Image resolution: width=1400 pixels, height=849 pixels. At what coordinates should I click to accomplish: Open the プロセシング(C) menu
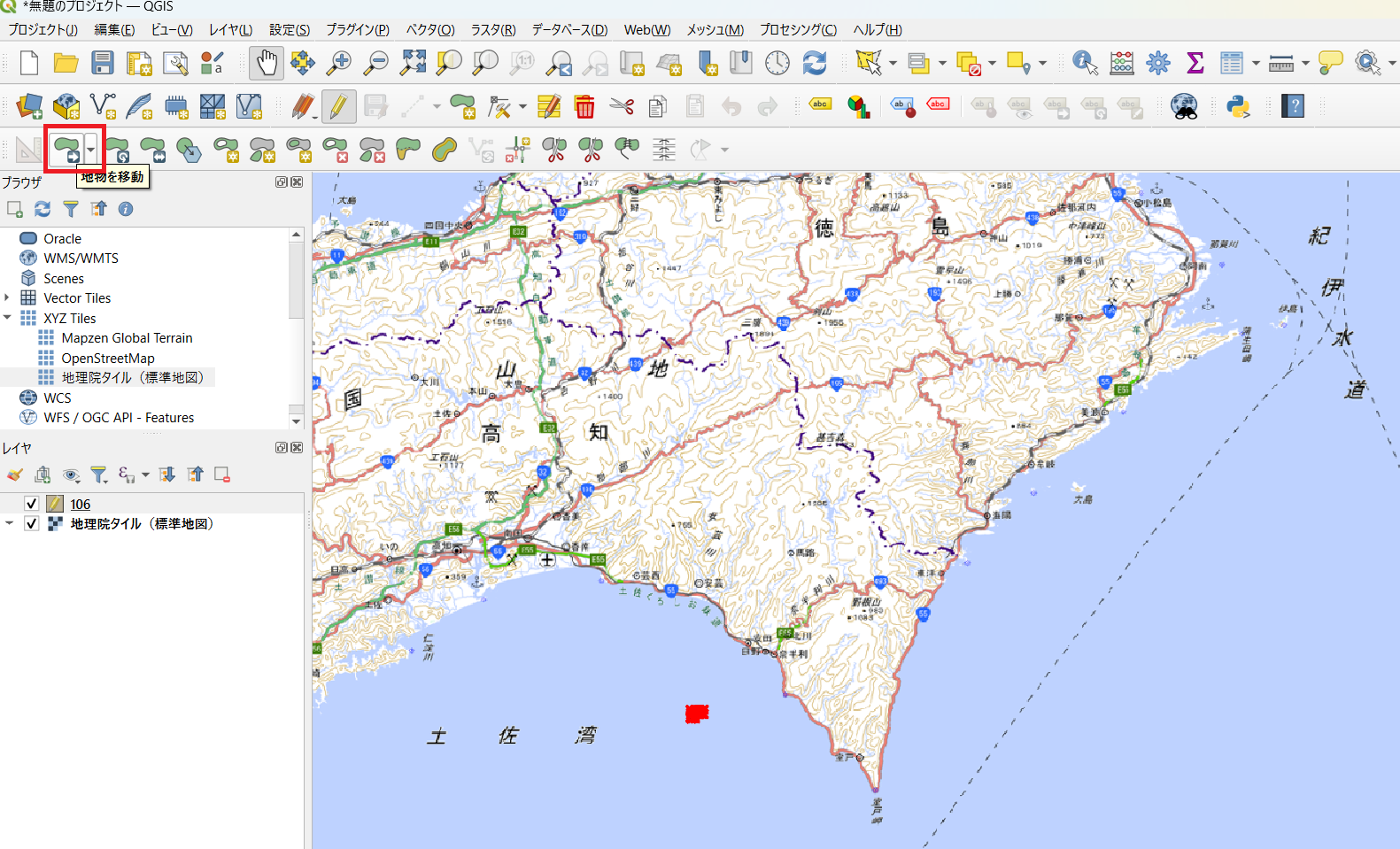pyautogui.click(x=798, y=29)
